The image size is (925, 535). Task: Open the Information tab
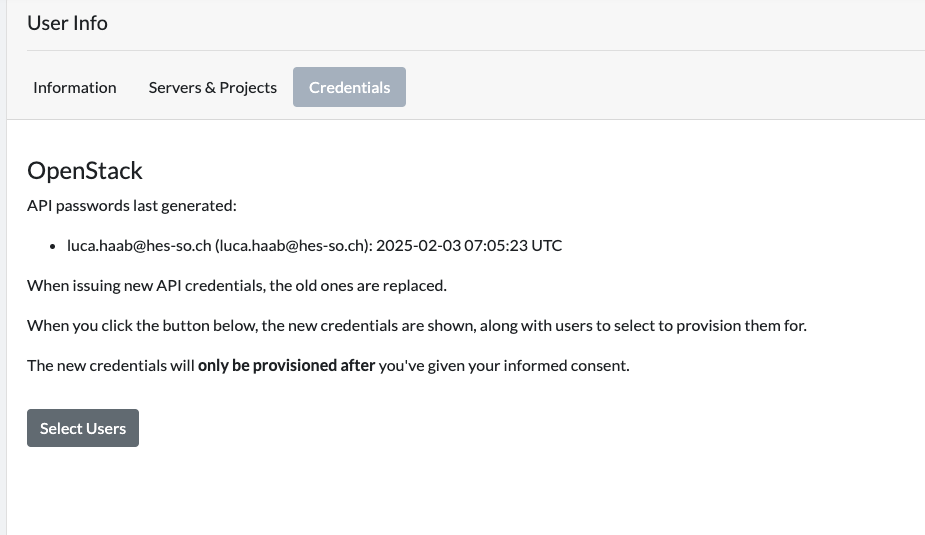click(x=75, y=87)
